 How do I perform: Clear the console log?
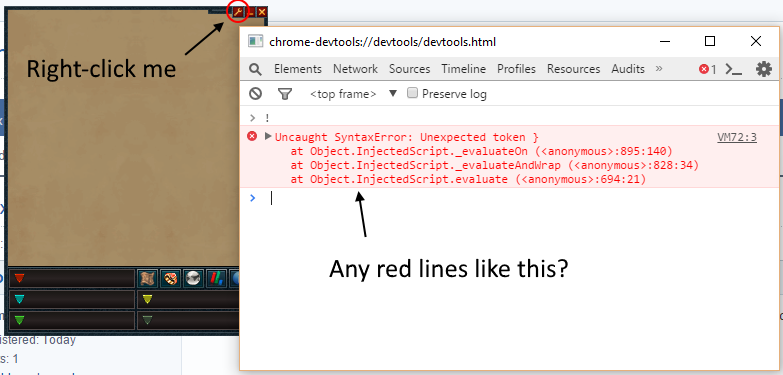pos(256,93)
